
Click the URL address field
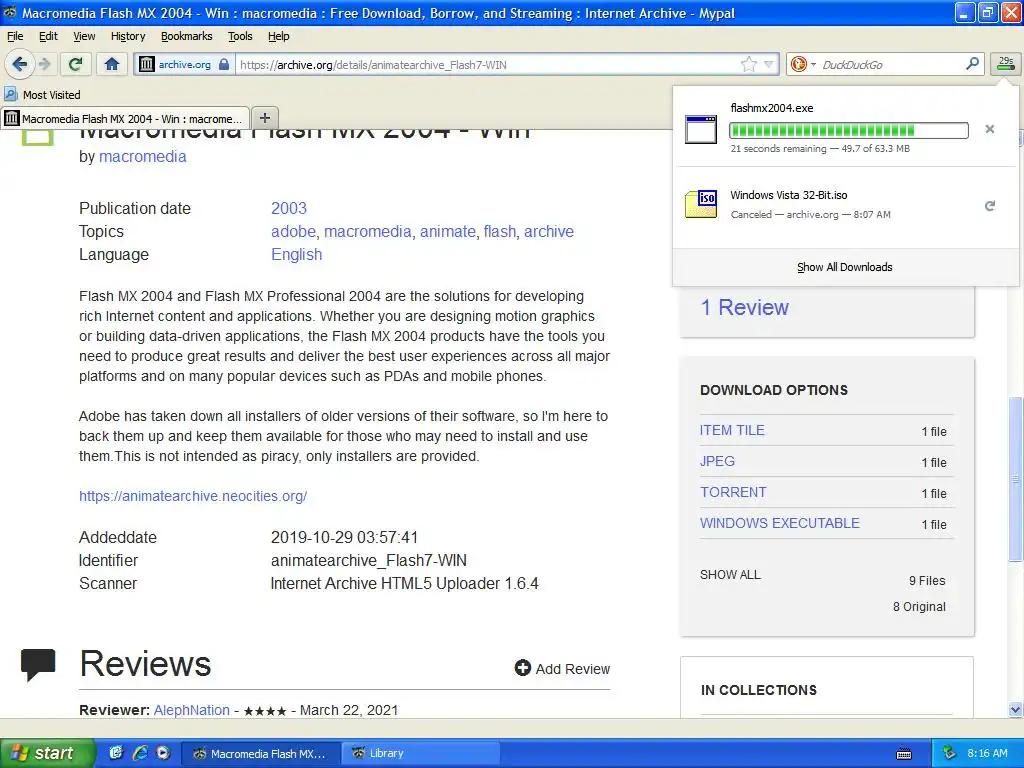coord(487,64)
